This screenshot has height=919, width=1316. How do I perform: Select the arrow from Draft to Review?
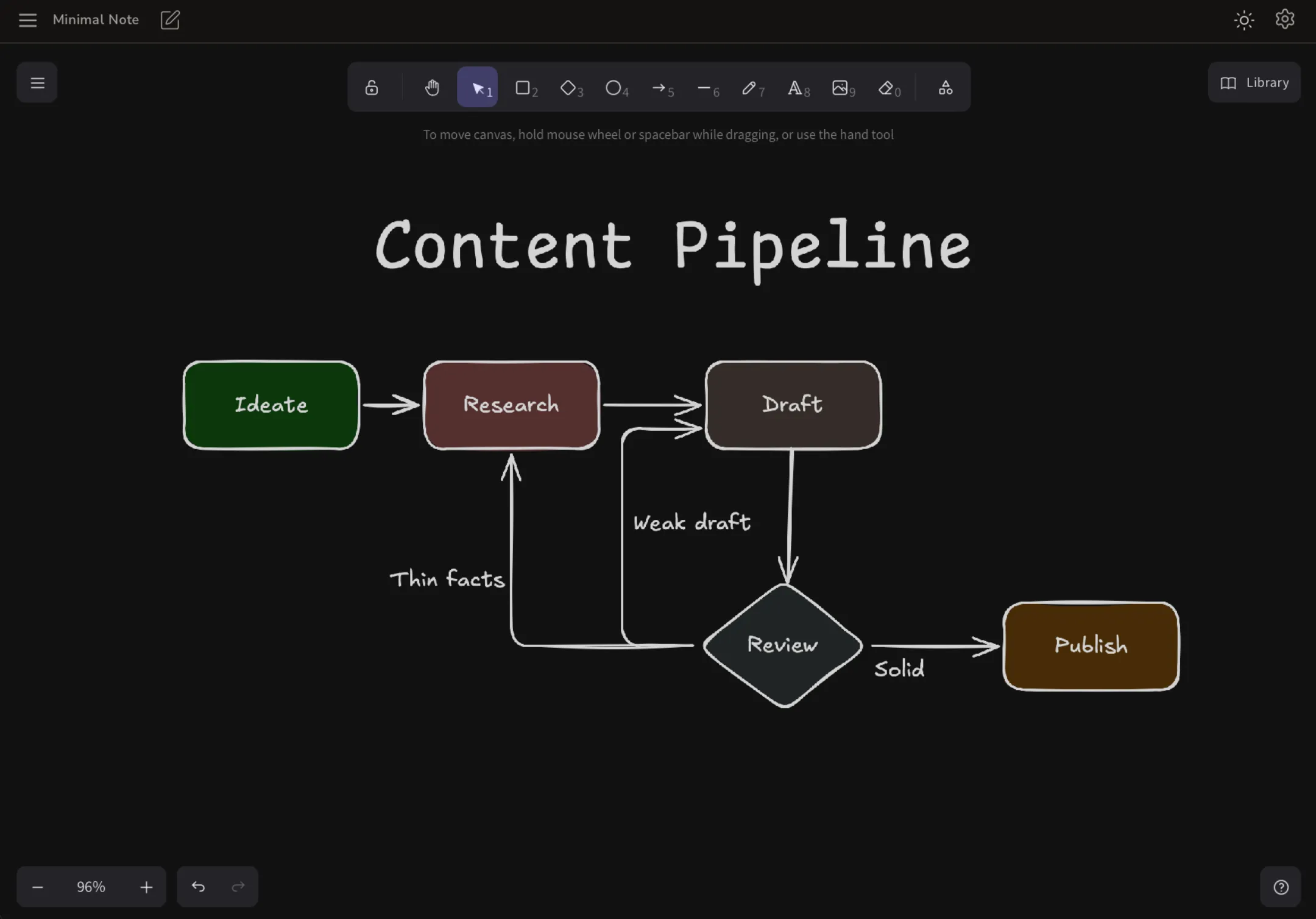[x=790, y=517]
